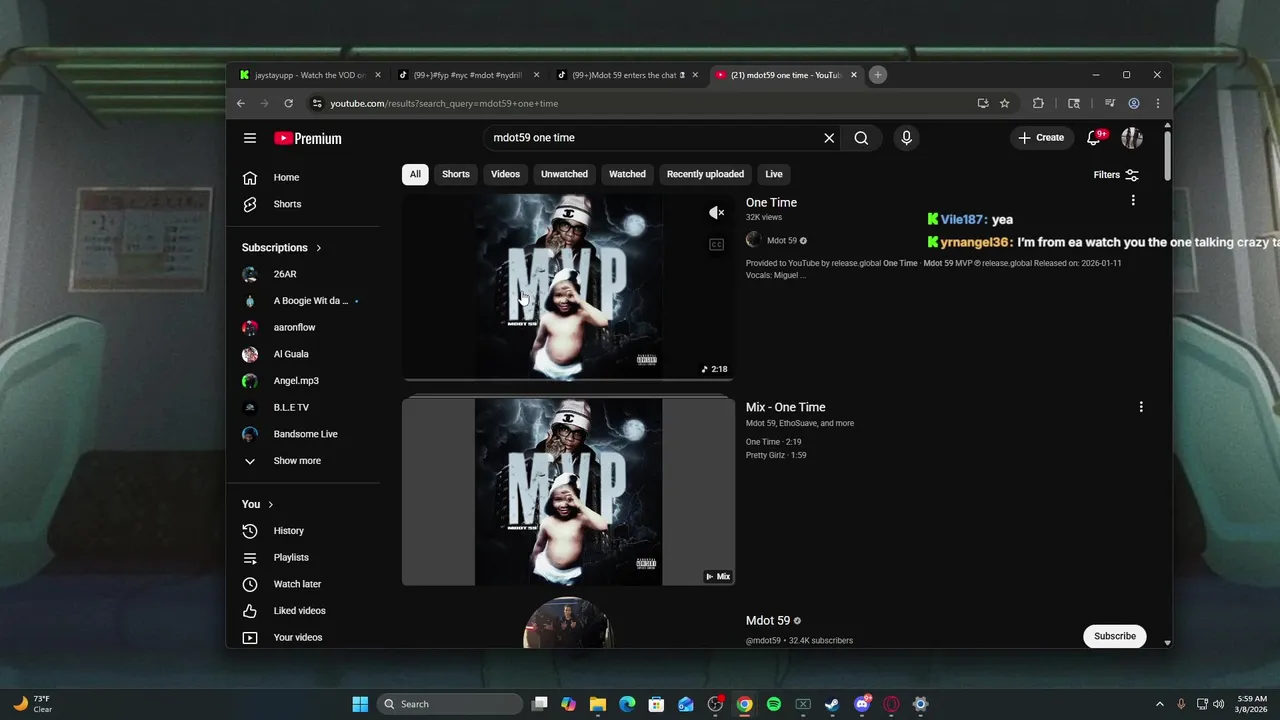
Task: Run the search with the magnifier button
Action: (x=861, y=138)
